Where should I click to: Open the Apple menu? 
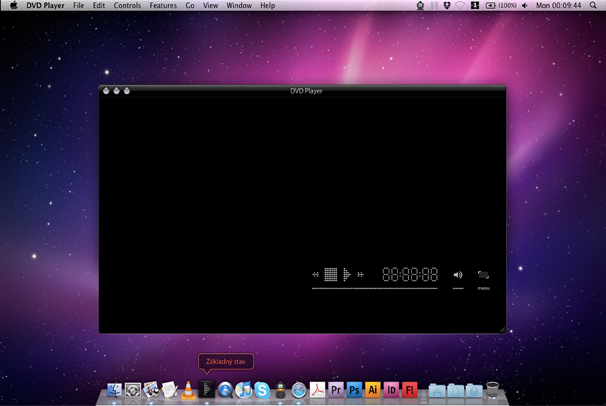pyautogui.click(x=13, y=6)
